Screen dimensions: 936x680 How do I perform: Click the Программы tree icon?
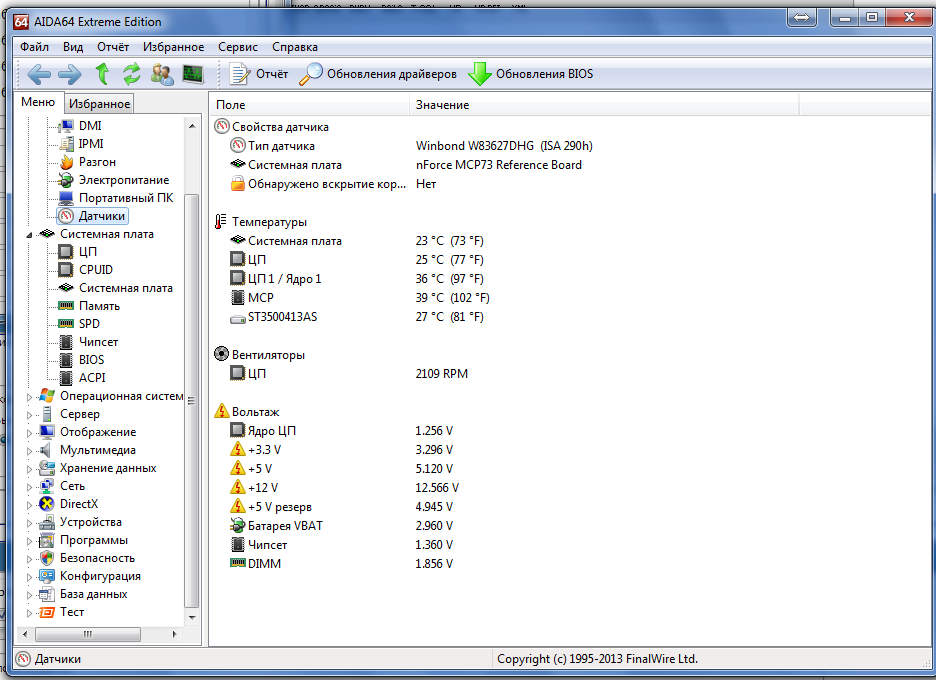click(x=47, y=540)
